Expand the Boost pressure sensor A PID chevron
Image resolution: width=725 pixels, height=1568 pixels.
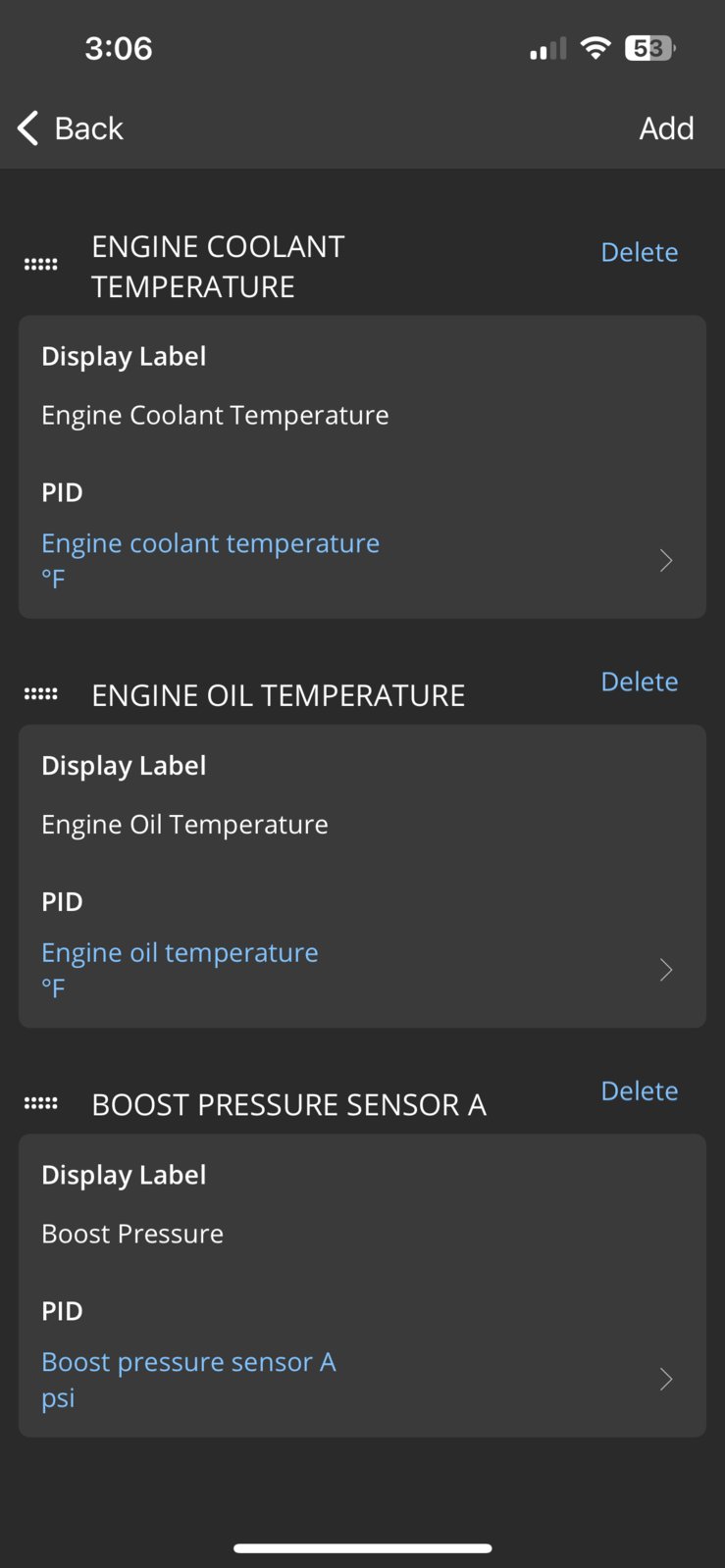click(666, 1380)
